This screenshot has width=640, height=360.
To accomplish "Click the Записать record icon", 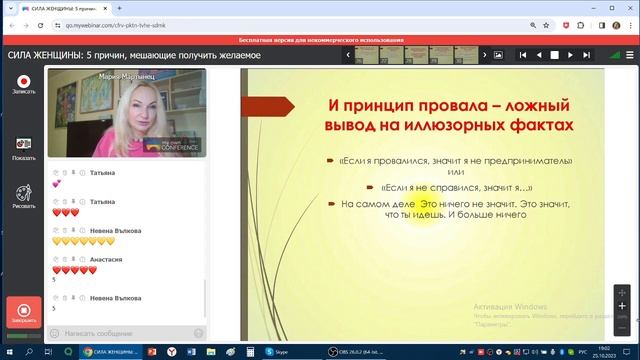I will [x=24, y=82].
